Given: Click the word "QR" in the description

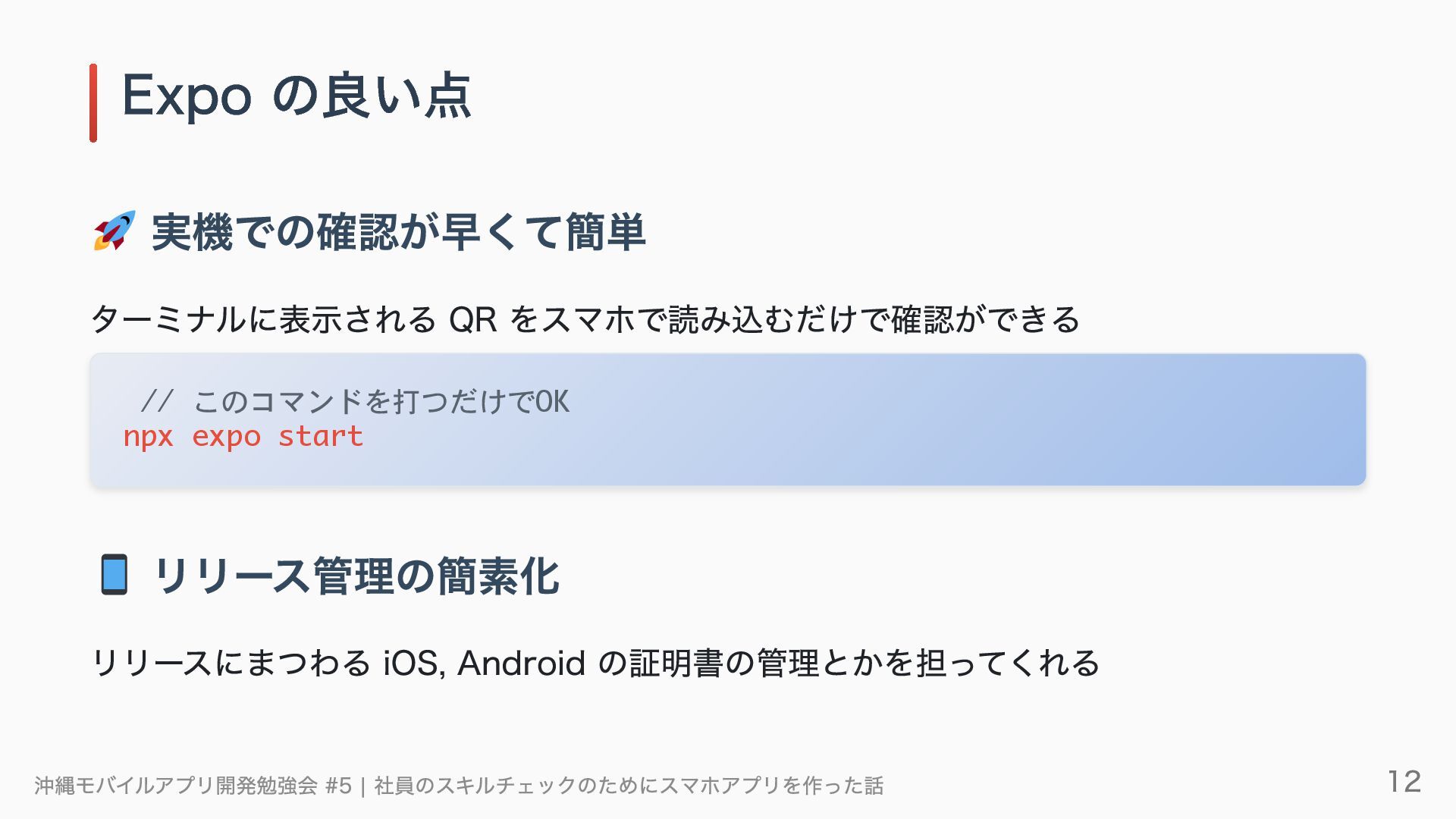Looking at the screenshot, I should point(473,320).
